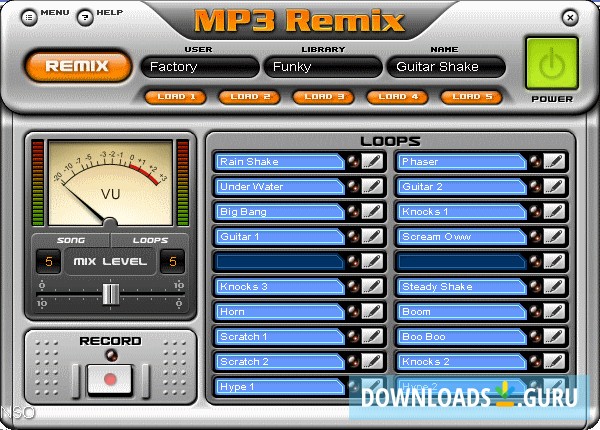Edit the Big Bang loop with pencil icon
The width and height of the screenshot is (600, 430).
point(372,212)
